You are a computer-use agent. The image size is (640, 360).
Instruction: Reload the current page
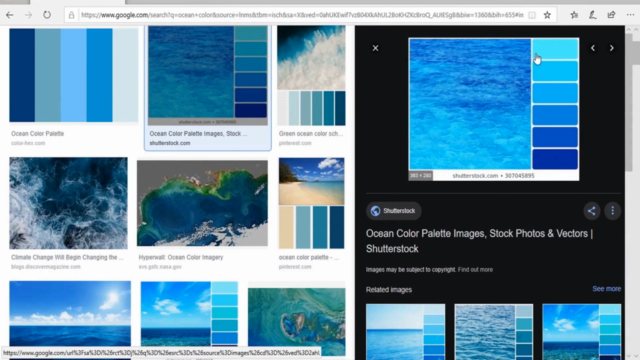[47, 15]
